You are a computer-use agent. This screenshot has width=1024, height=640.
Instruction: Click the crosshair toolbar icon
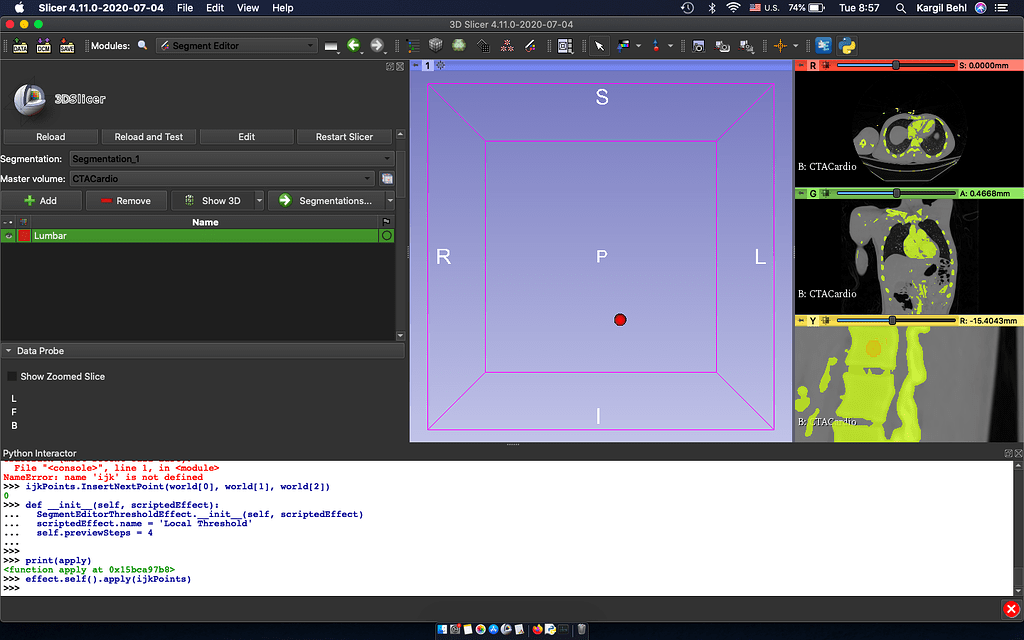tap(781, 45)
